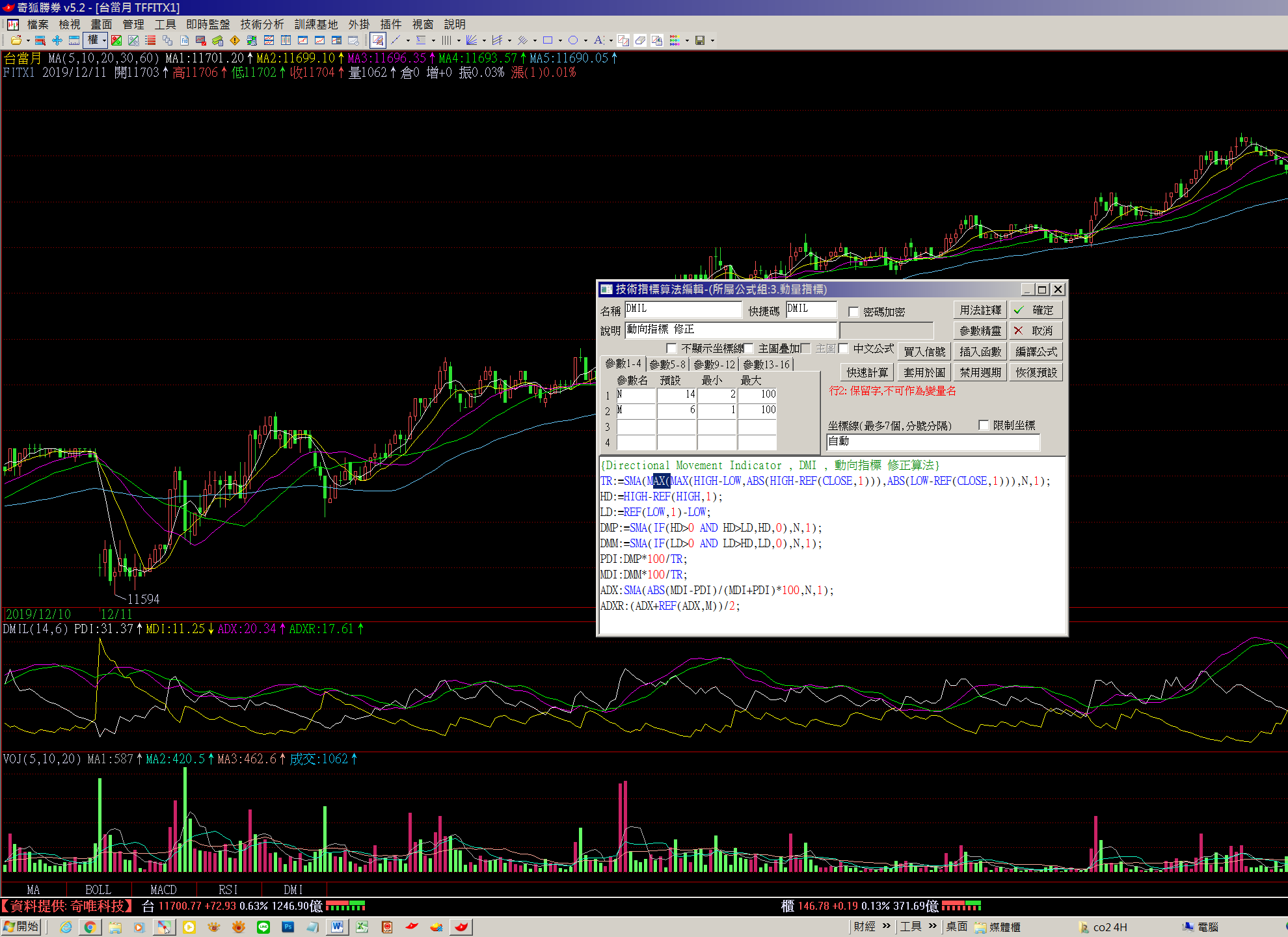Toggle the 中文公式 checkbox
This screenshot has width=1288, height=937.
pyautogui.click(x=844, y=349)
